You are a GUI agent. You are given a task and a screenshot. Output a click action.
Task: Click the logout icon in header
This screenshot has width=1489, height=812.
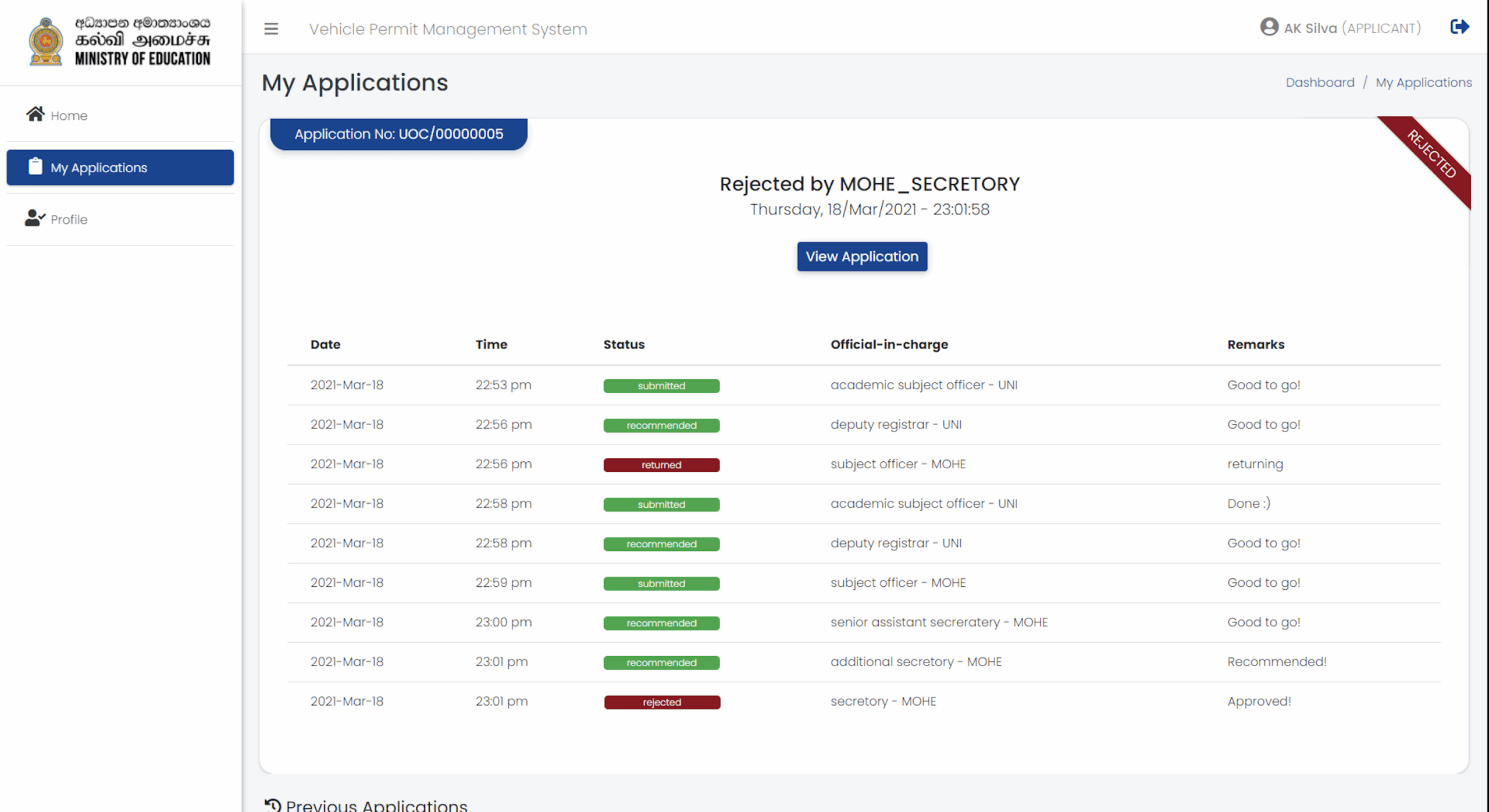(x=1459, y=27)
